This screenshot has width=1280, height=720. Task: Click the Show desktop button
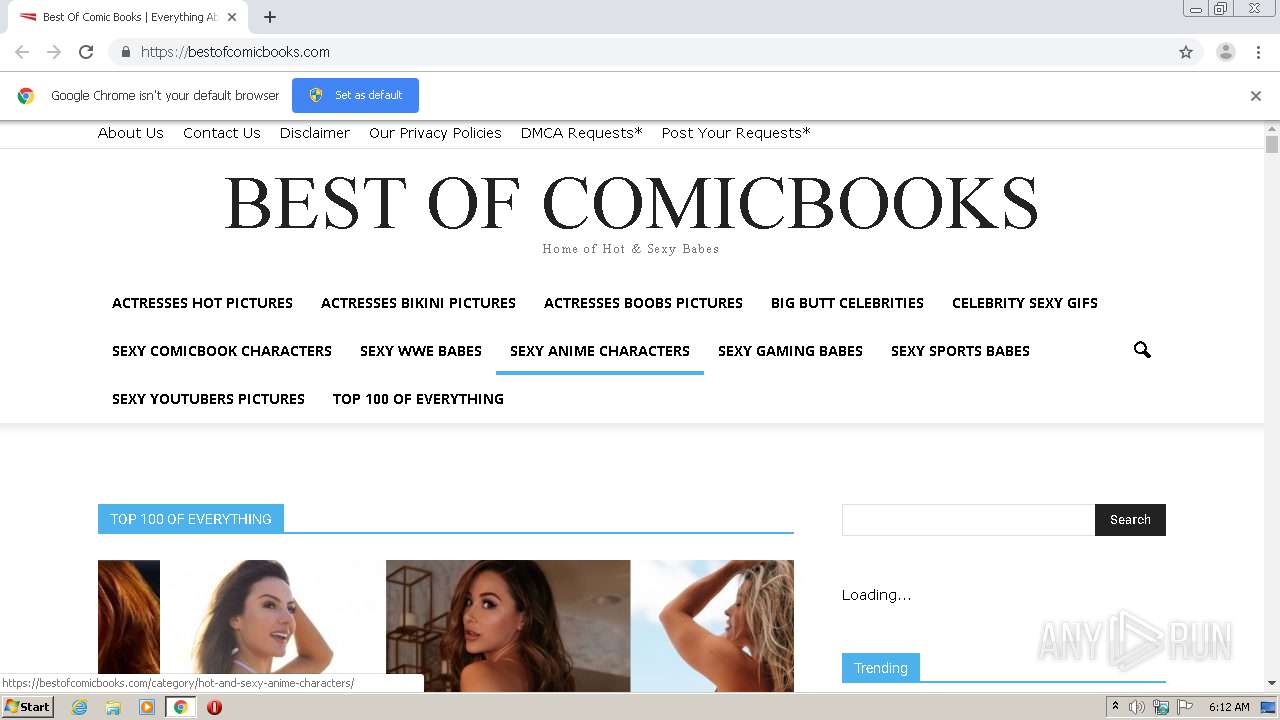pos(1268,707)
